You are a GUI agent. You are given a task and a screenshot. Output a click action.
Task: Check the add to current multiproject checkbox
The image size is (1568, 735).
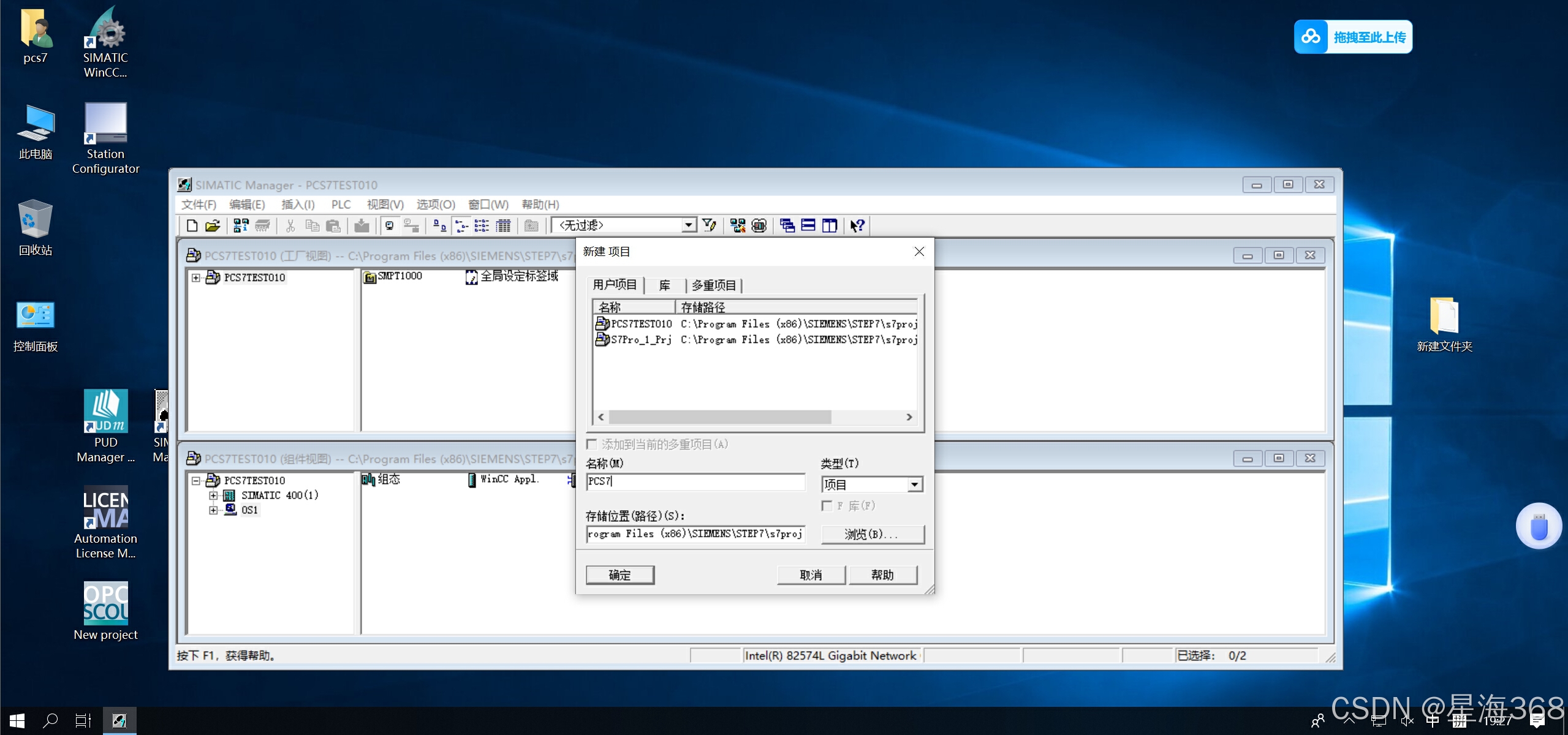point(592,444)
